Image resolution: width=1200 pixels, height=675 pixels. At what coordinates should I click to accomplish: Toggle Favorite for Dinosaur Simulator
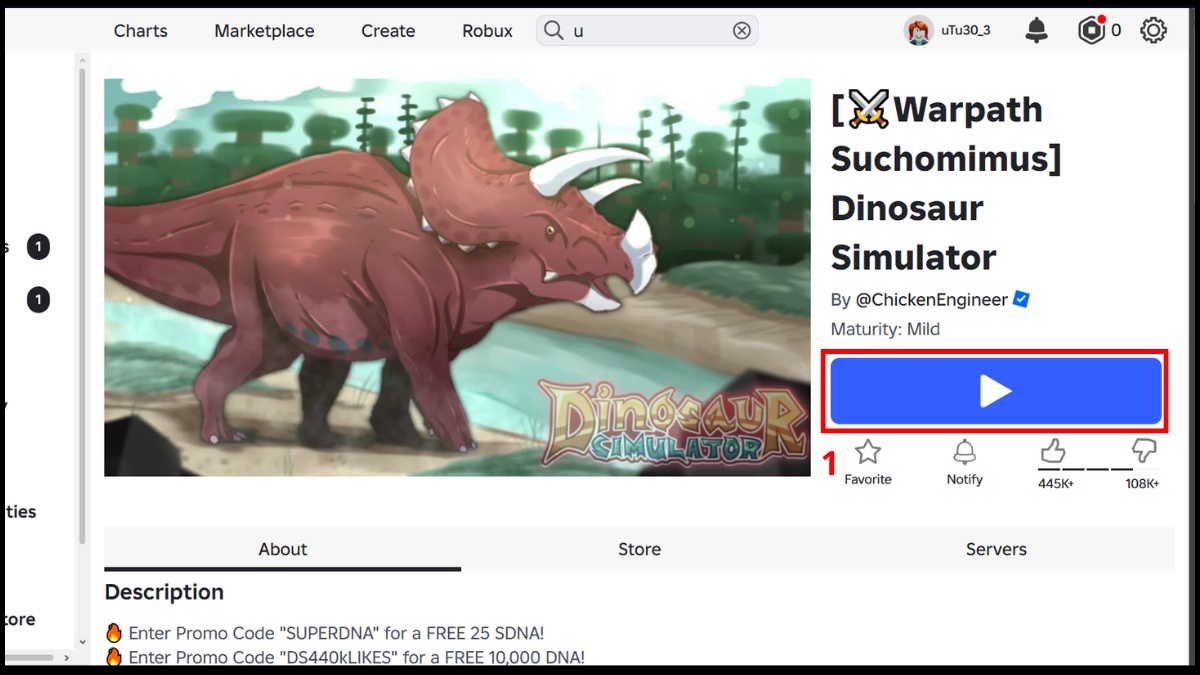867,452
